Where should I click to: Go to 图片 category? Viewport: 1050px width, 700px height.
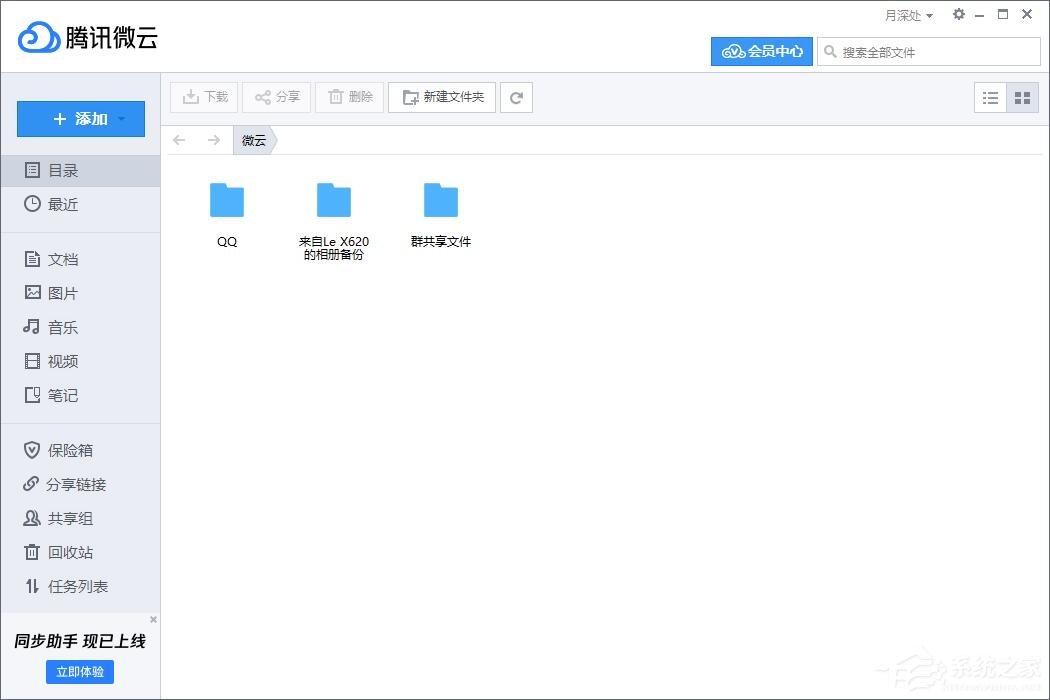(x=62, y=293)
